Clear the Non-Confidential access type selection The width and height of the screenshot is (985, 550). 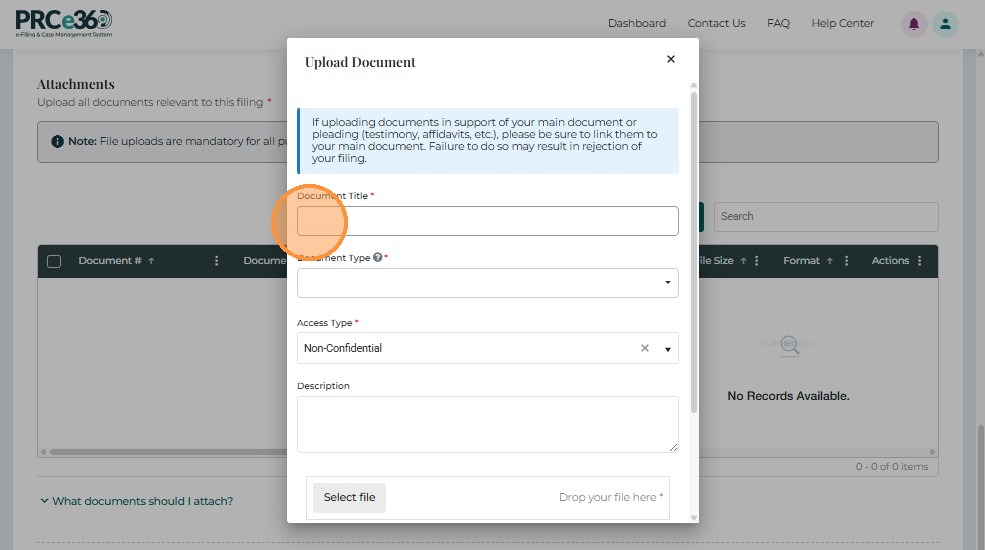click(x=645, y=348)
